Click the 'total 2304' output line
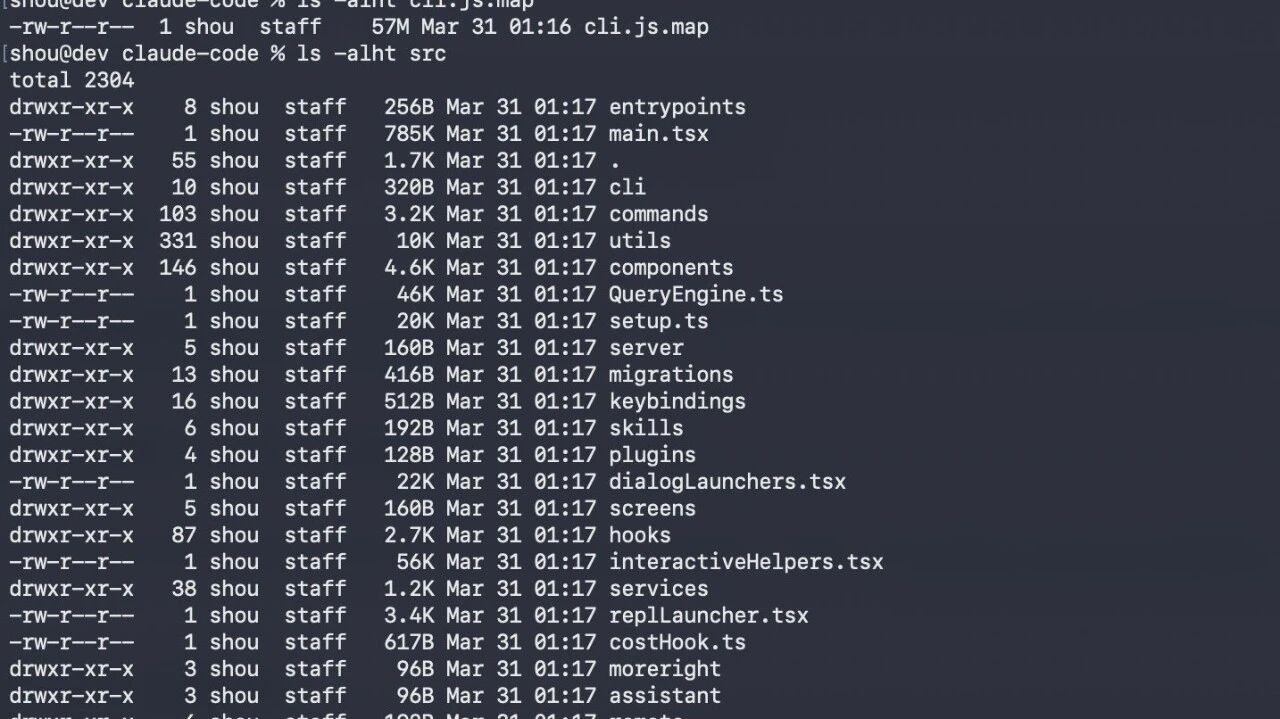 [72, 80]
